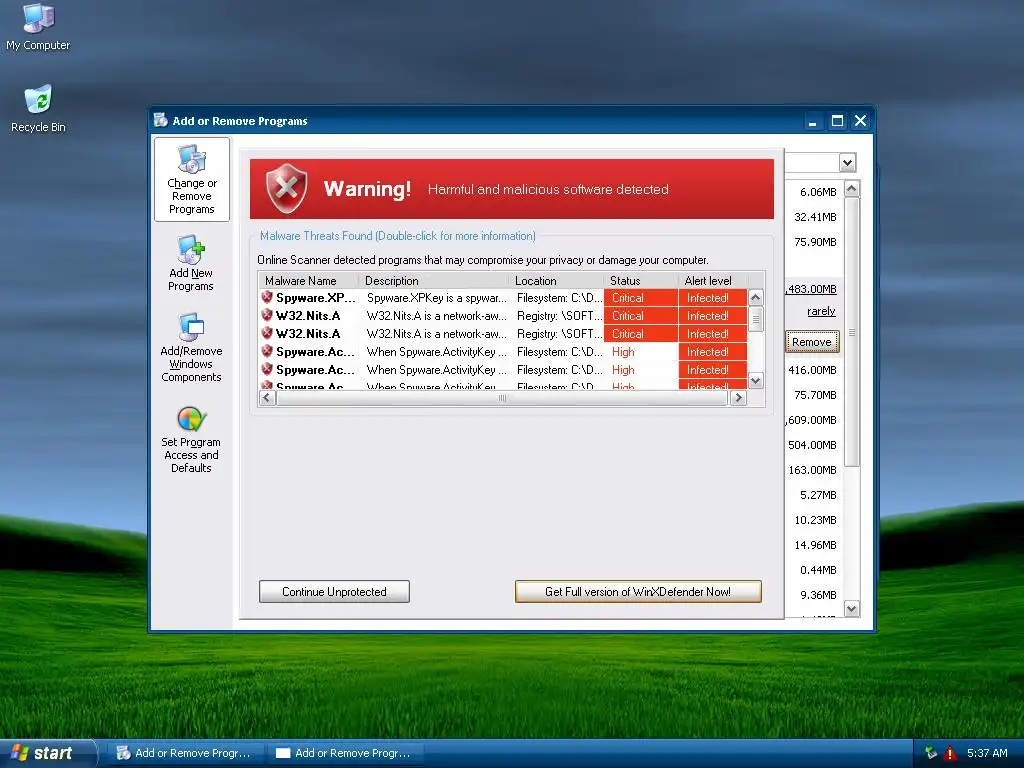Sort by Malware Name column header
The height and width of the screenshot is (768, 1024).
point(308,281)
